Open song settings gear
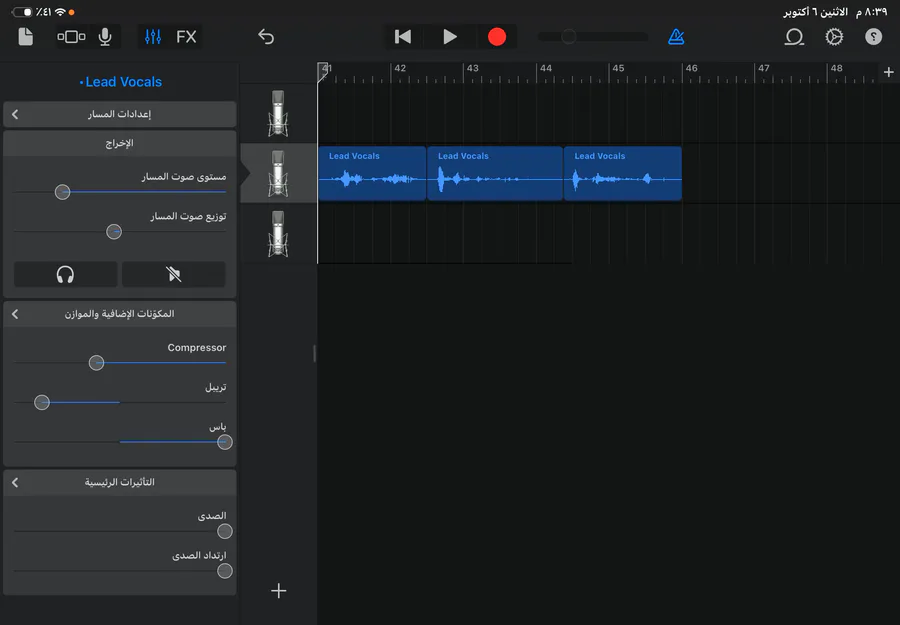Image resolution: width=900 pixels, height=625 pixels. 834,37
